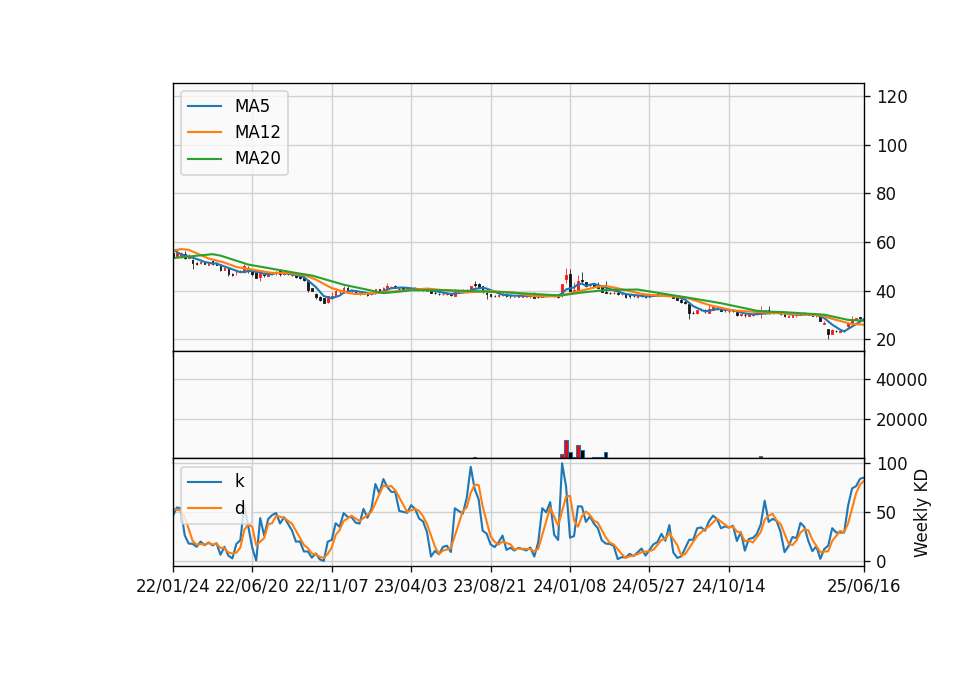Click the 23/04/03 date tick label
The width and height of the screenshot is (960, 690).
[x=411, y=587]
